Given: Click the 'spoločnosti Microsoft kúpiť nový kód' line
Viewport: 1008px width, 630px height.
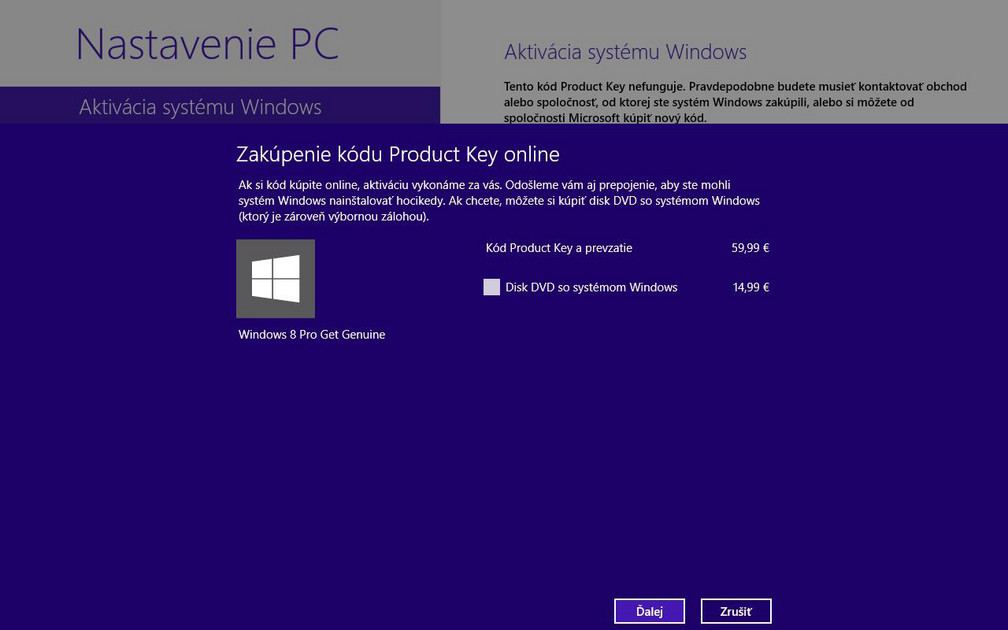Looking at the screenshot, I should point(605,118).
